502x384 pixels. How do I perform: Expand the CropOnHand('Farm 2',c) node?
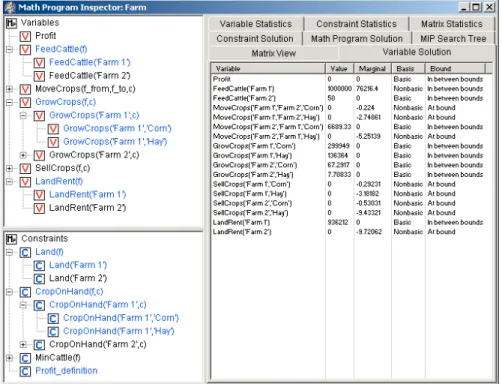pos(23,345)
